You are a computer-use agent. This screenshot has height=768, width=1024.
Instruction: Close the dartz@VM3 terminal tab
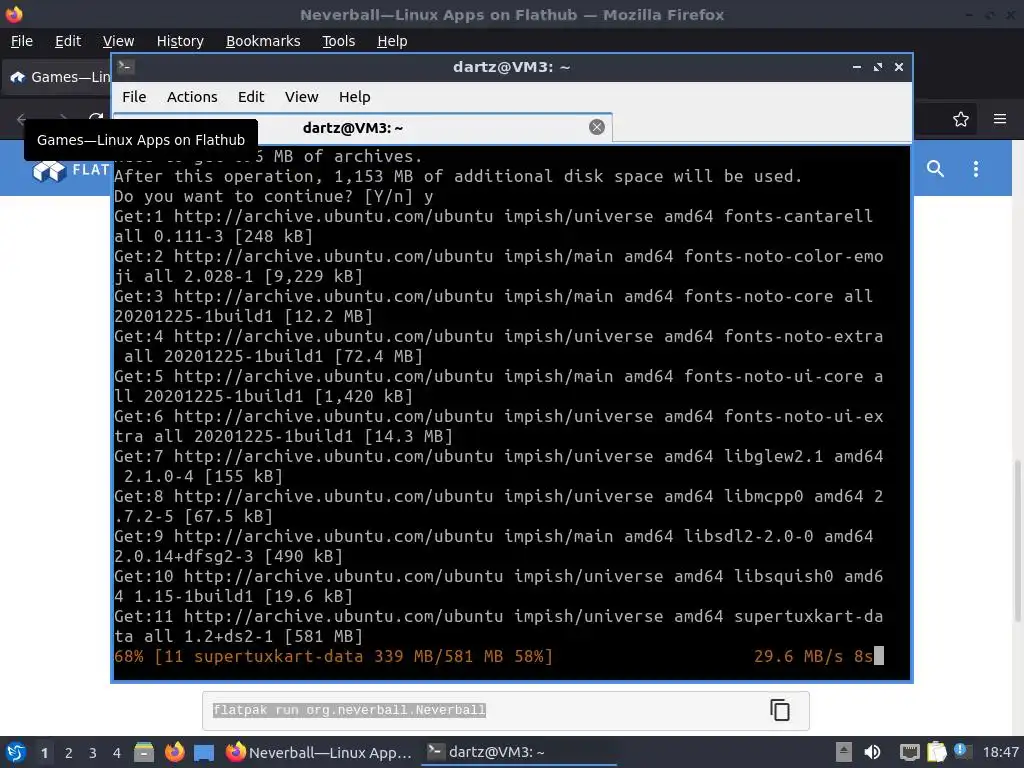[x=596, y=127]
